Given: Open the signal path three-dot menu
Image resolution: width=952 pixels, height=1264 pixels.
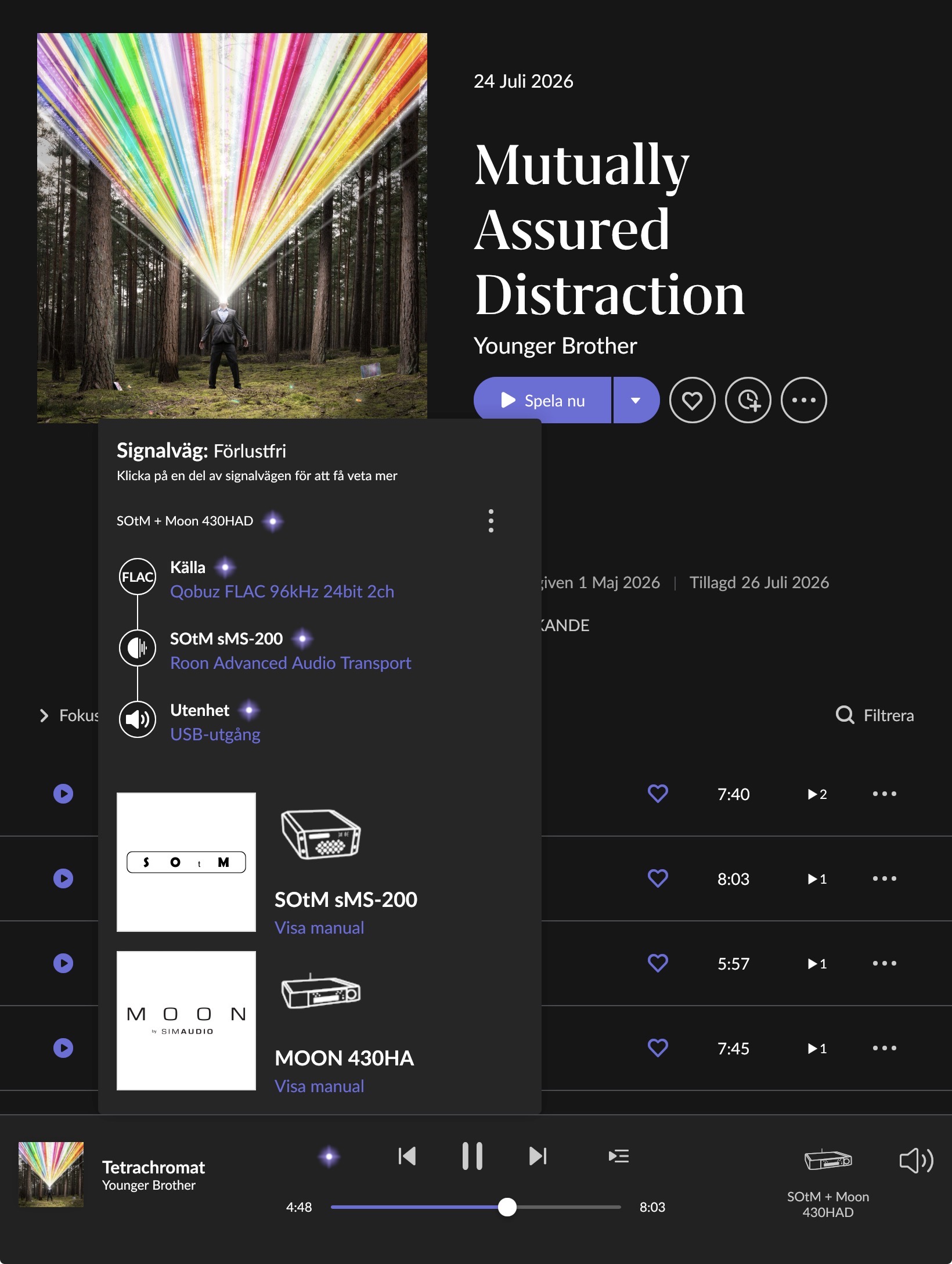Looking at the screenshot, I should [x=491, y=521].
